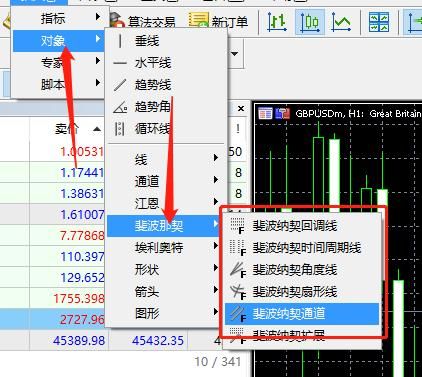The height and width of the screenshot is (377, 422).
Task: Click the horizontal line icon beside 水平线
Action: pos(120,63)
